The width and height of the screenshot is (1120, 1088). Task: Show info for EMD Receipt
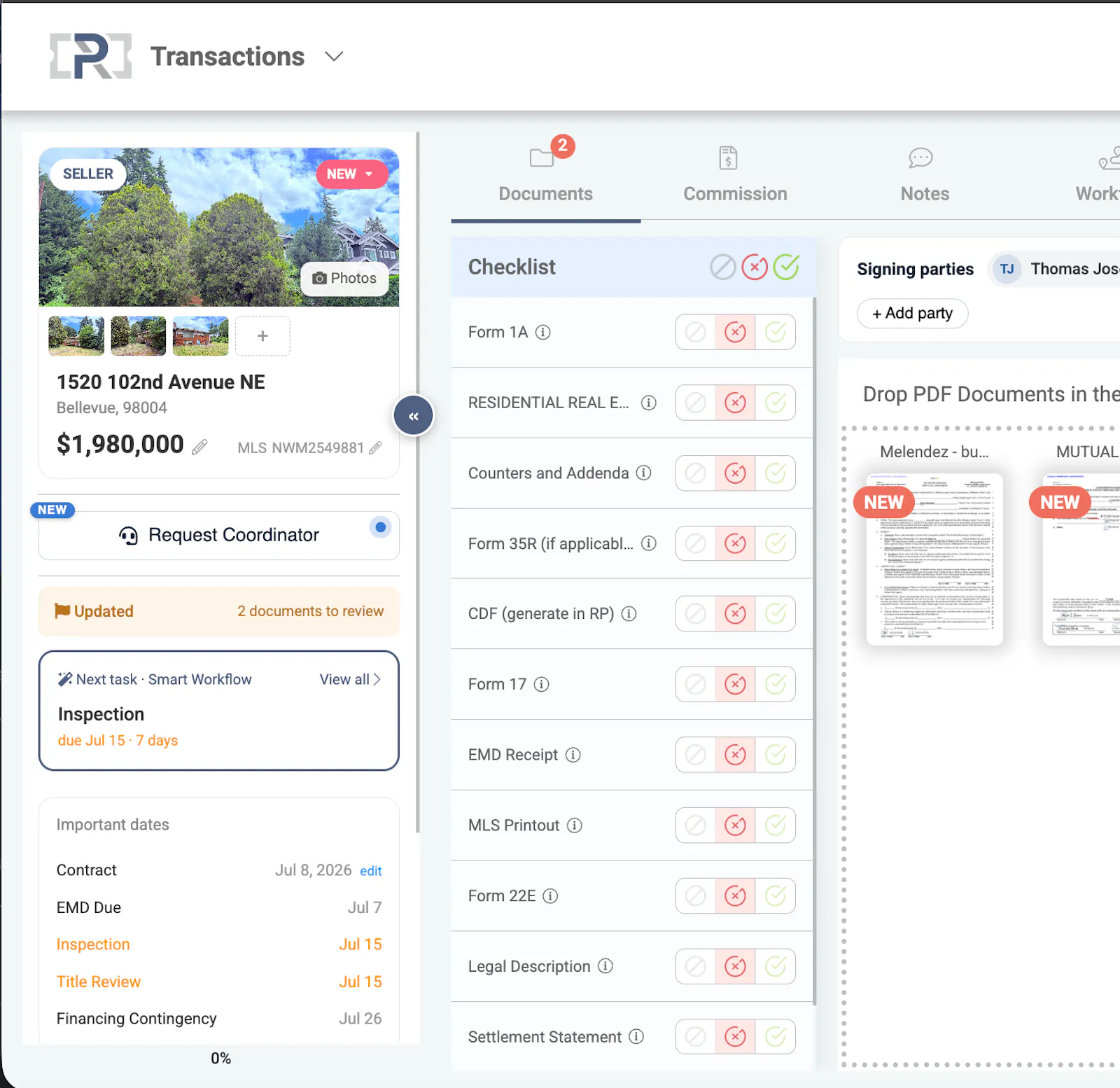(x=573, y=755)
